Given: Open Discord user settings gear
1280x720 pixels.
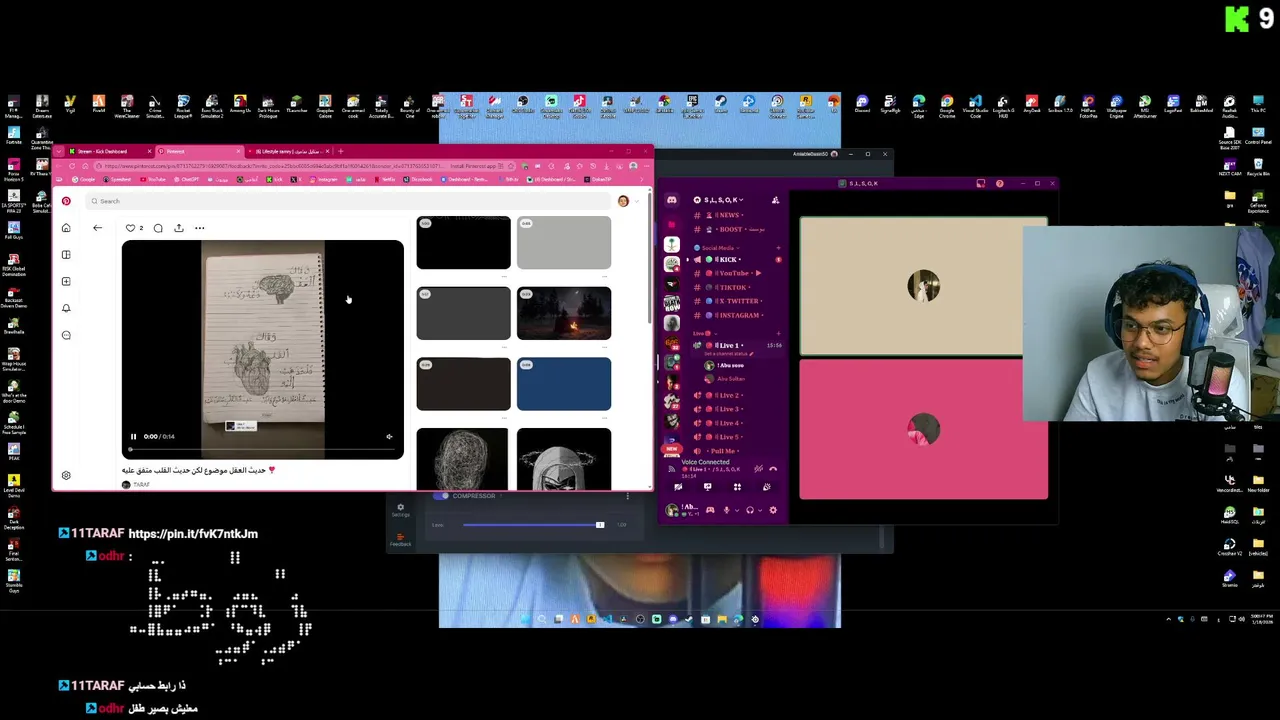Looking at the screenshot, I should [x=773, y=510].
